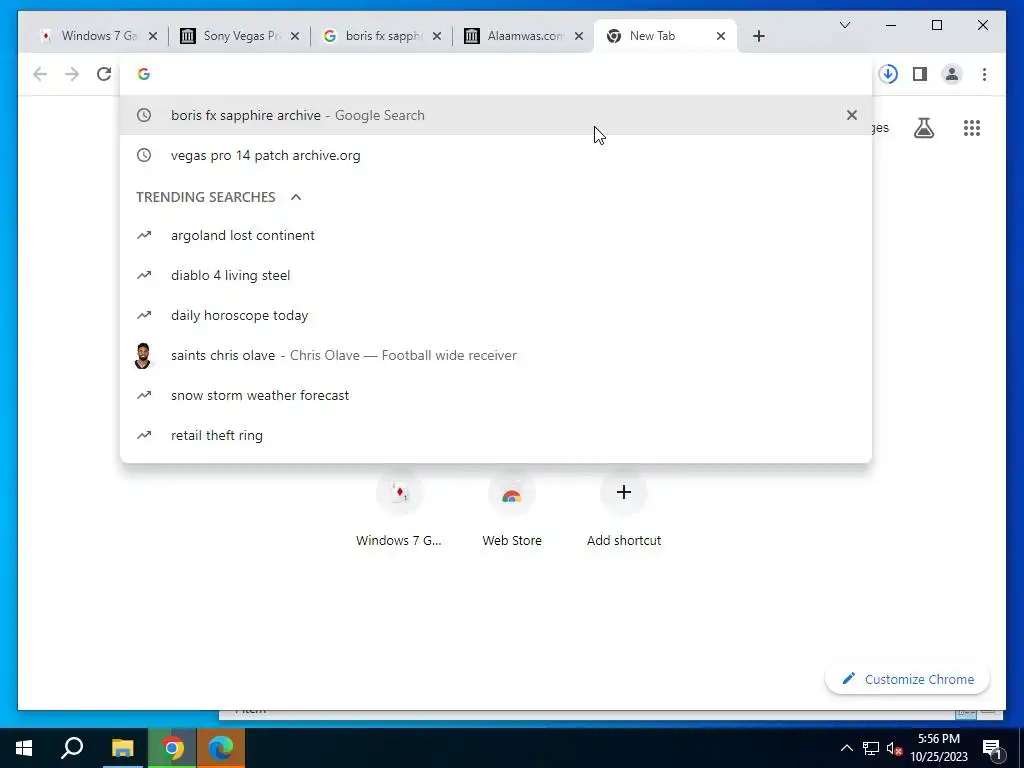This screenshot has height=768, width=1024.
Task: Choose 'retail theft ring' trending search
Action: point(496,435)
